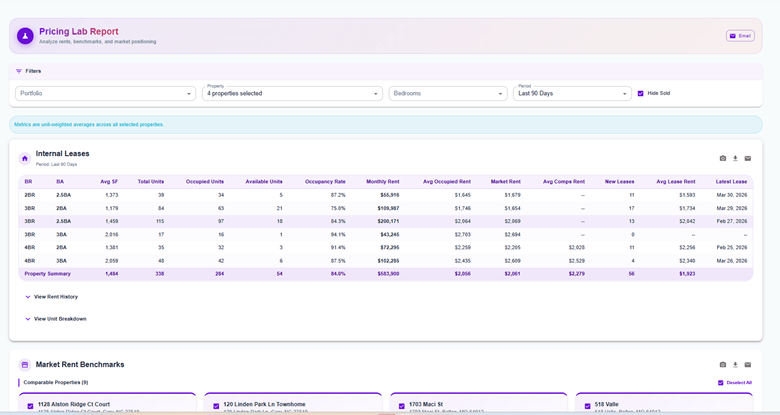Viewport: 780px width, 415px height.
Task: Email the Internal Leases section
Action: [x=747, y=158]
